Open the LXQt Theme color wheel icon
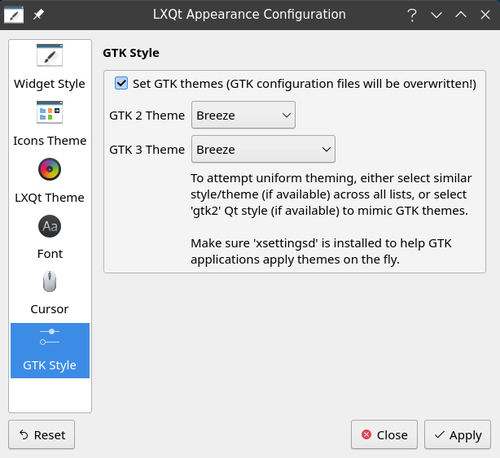The height and width of the screenshot is (458, 500). point(50,169)
